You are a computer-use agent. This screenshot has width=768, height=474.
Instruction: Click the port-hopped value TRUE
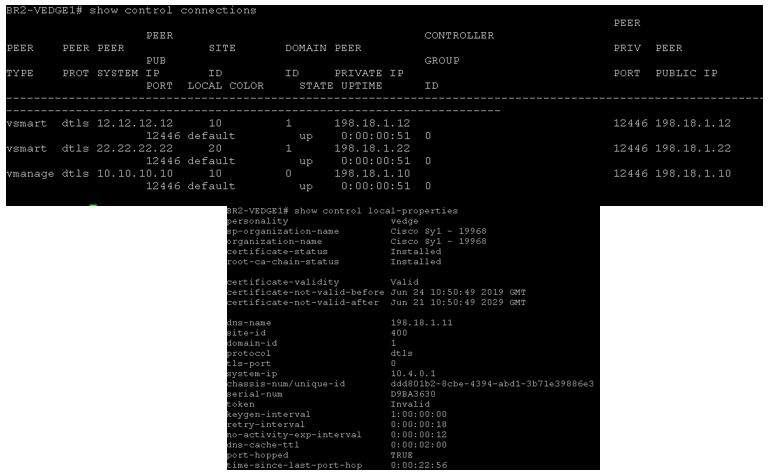coord(402,455)
